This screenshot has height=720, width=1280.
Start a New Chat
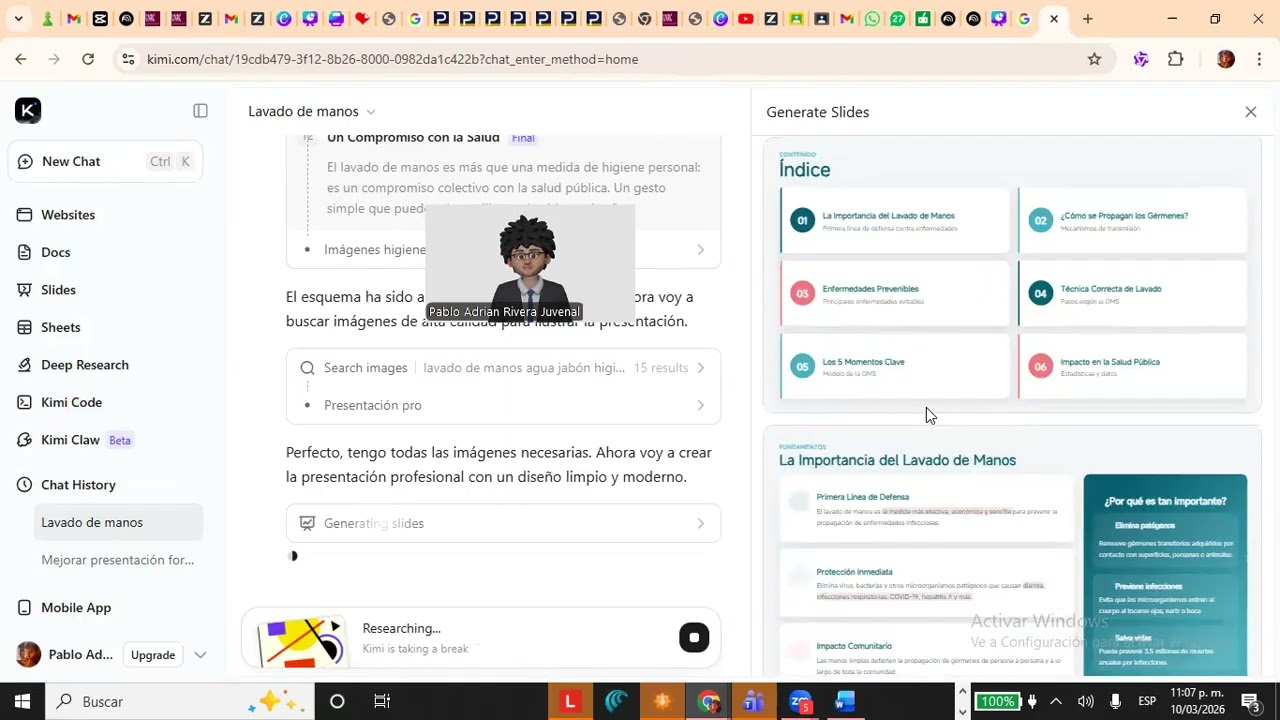tap(105, 161)
